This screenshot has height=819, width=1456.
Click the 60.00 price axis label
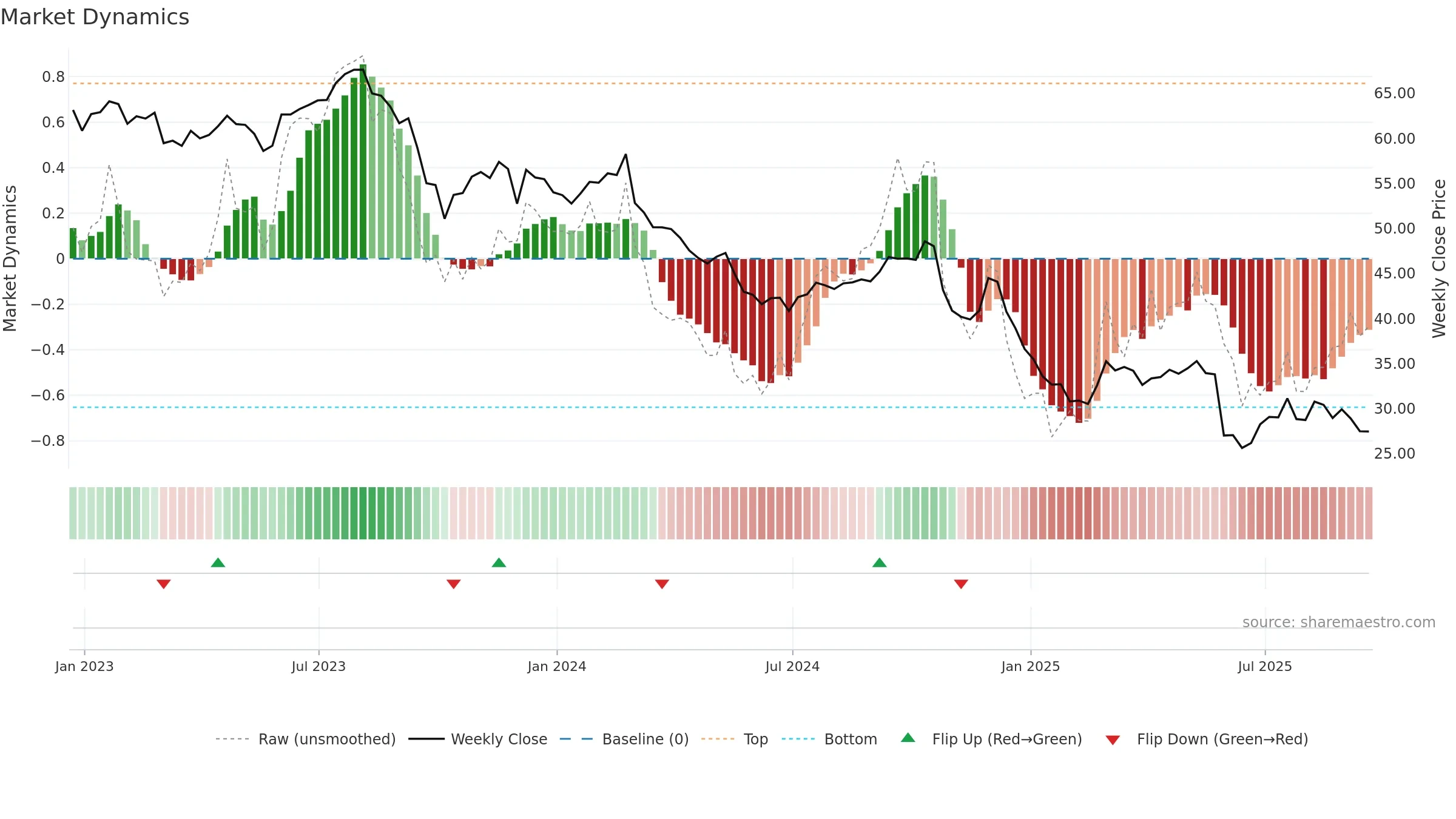tap(1395, 138)
